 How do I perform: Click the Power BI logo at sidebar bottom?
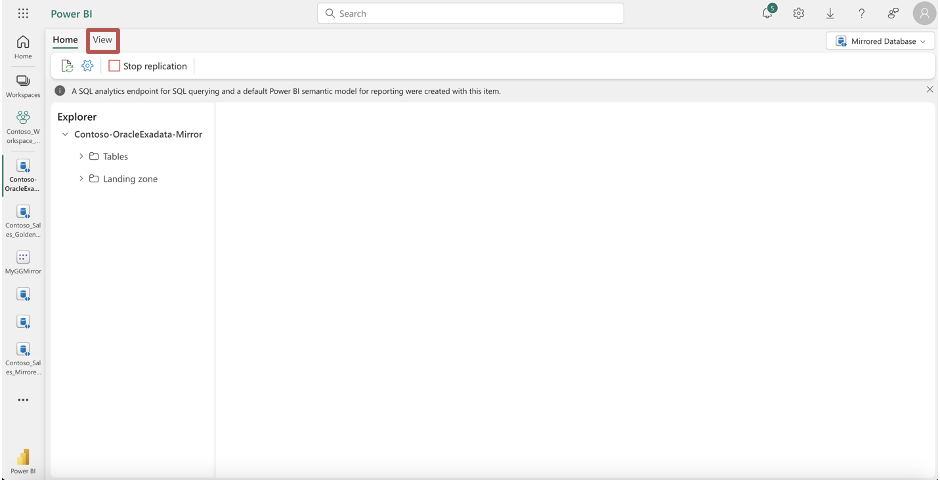[23, 462]
